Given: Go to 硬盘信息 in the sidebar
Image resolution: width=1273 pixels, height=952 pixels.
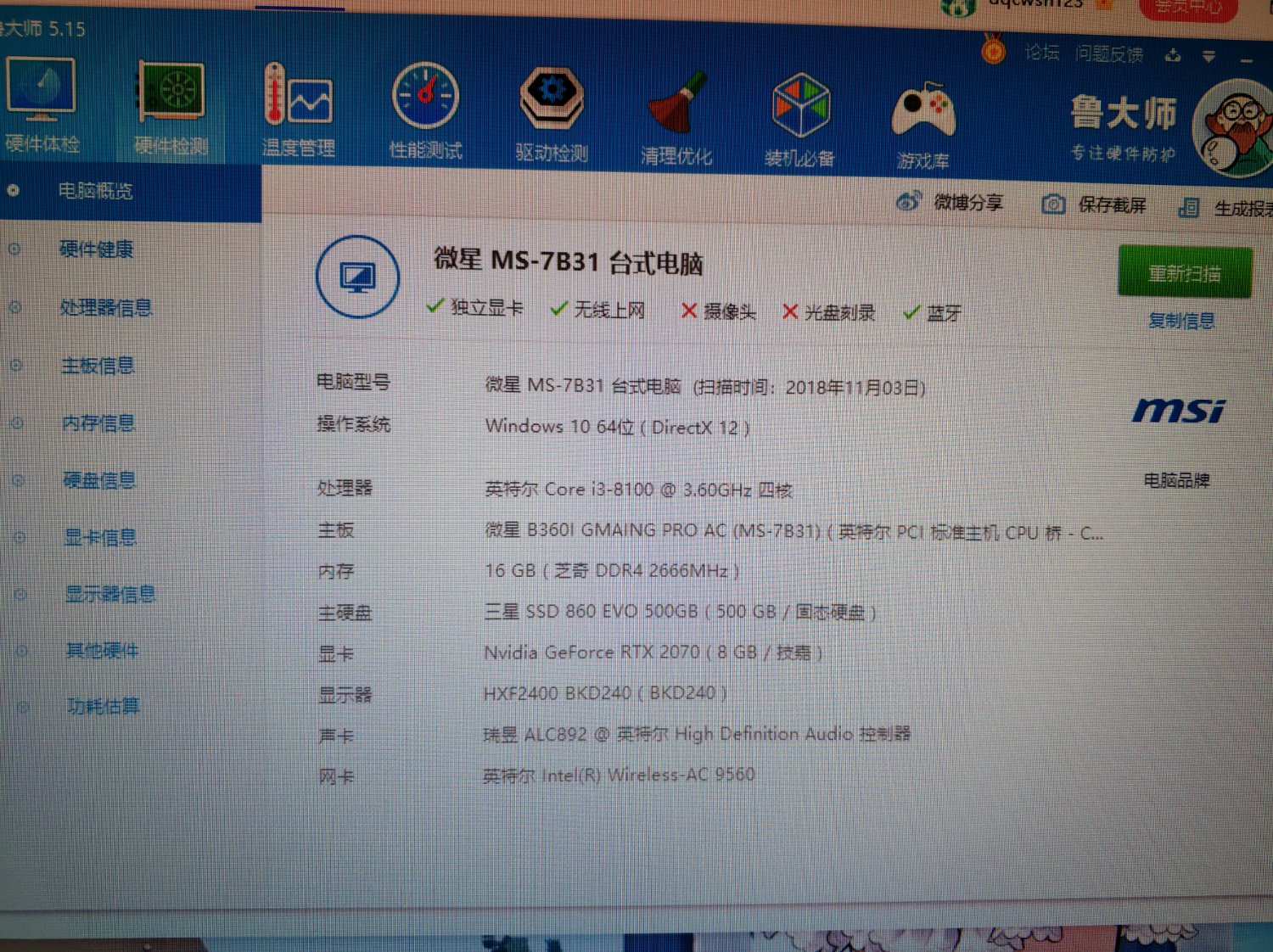Looking at the screenshot, I should pos(99,480).
